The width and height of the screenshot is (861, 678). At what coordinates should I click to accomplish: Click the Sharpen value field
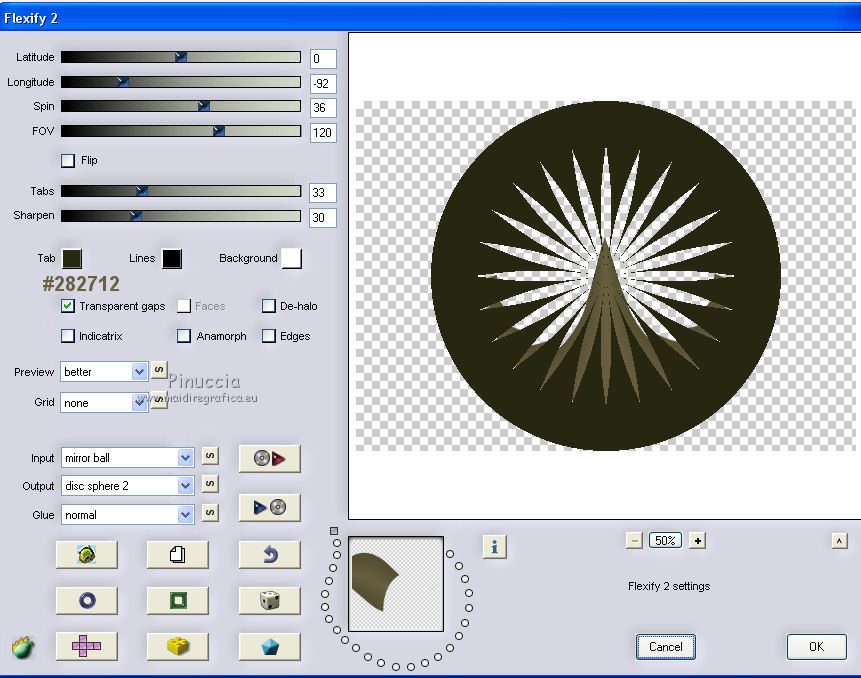323,217
